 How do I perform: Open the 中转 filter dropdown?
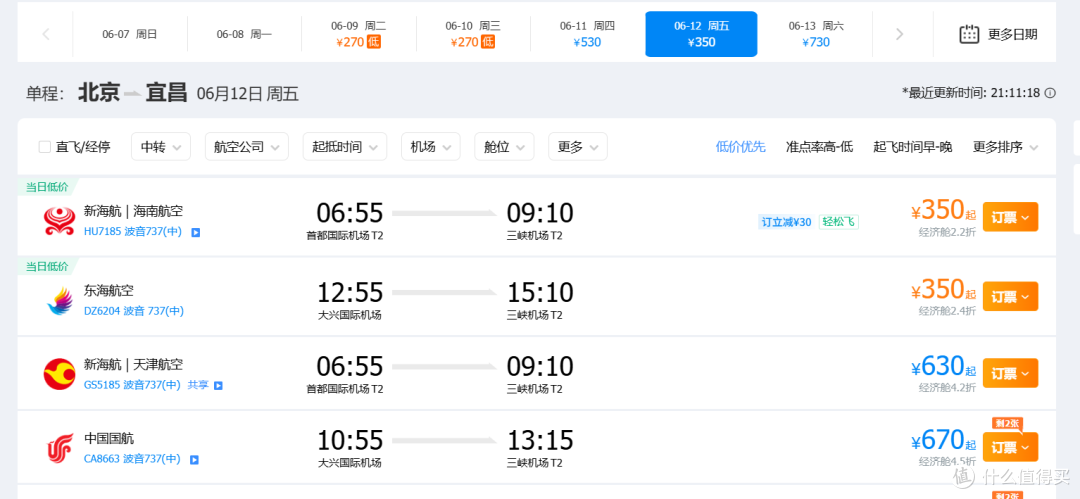tap(160, 147)
